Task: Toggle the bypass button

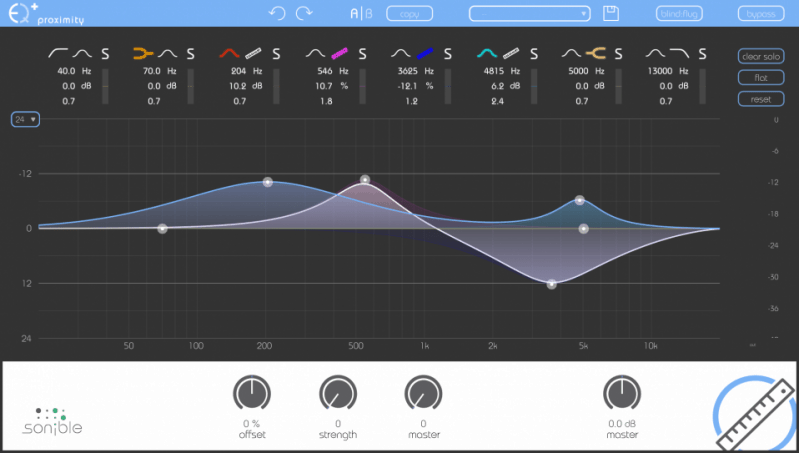Action: coord(761,14)
